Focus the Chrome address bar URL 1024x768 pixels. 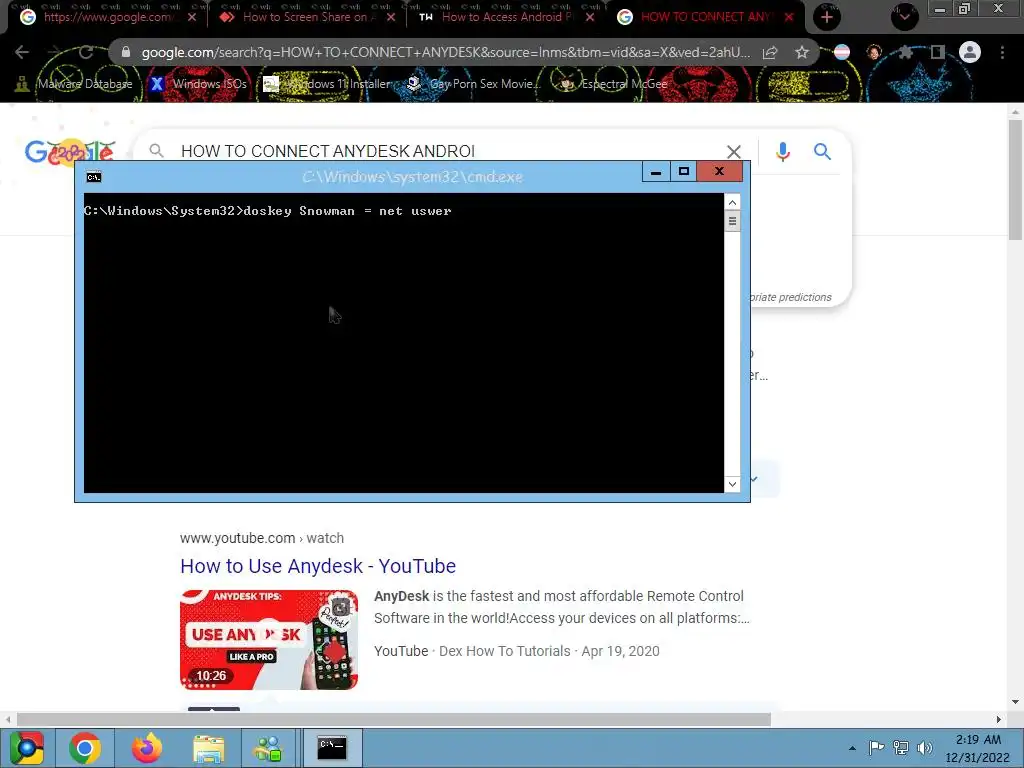pyautogui.click(x=445, y=52)
